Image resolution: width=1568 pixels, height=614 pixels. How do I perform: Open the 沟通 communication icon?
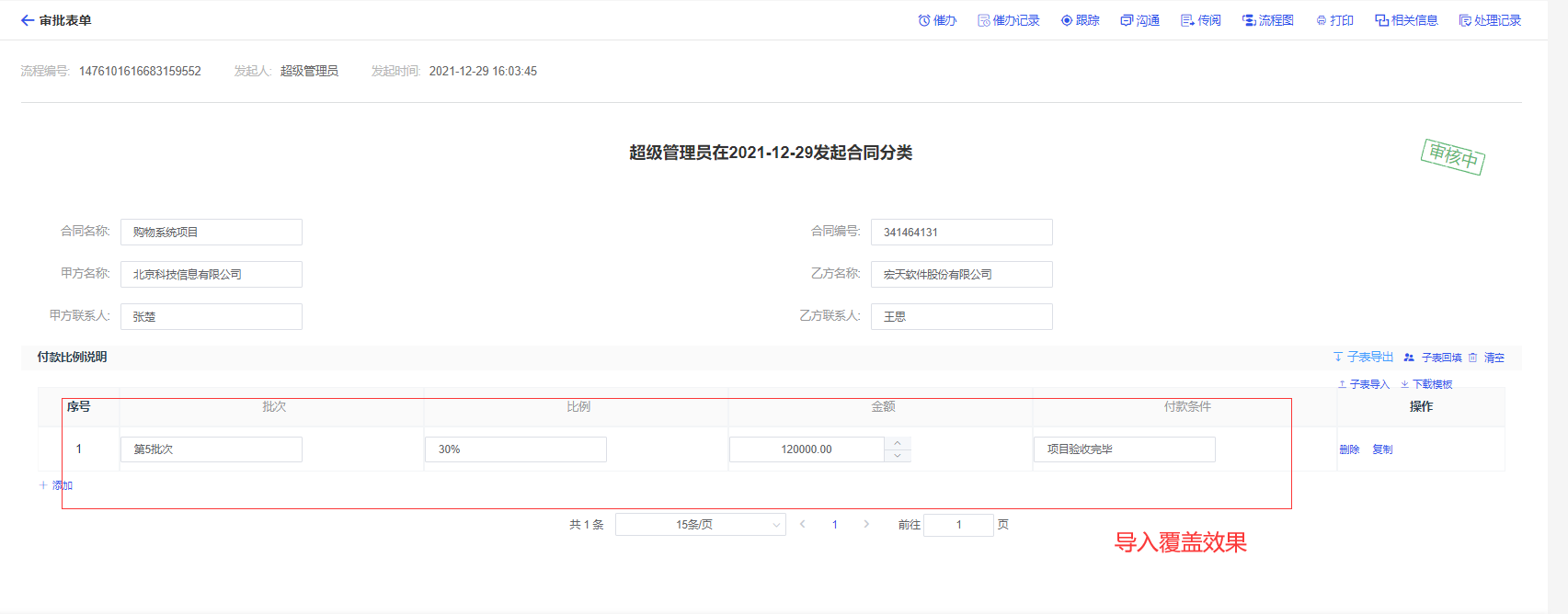1127,20
